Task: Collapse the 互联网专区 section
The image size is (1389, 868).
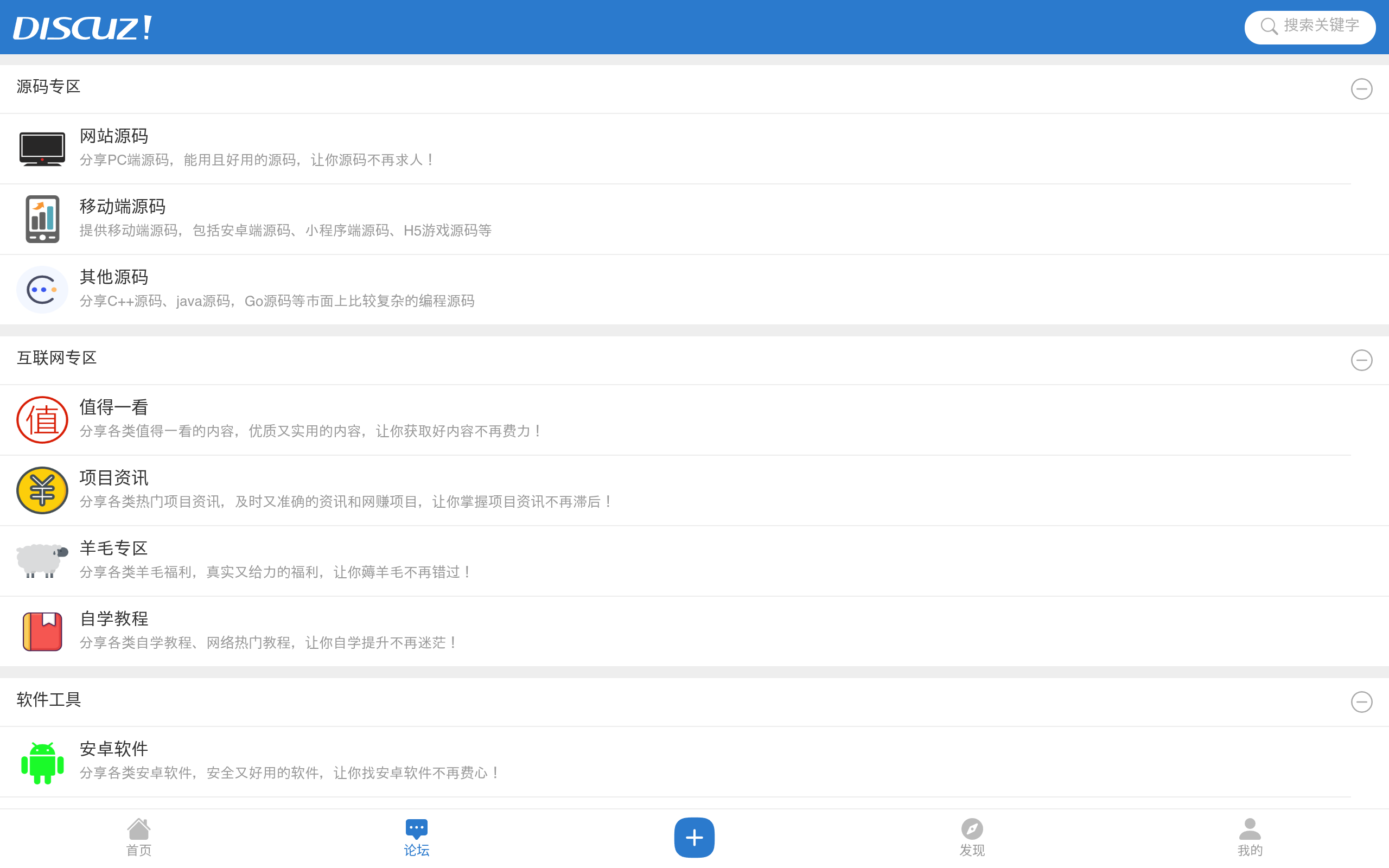Action: 1361,360
